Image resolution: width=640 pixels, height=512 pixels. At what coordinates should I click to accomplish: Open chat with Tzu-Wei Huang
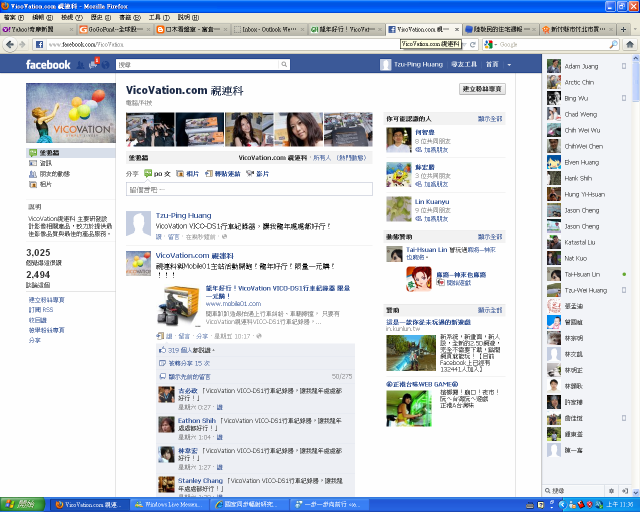(587, 290)
